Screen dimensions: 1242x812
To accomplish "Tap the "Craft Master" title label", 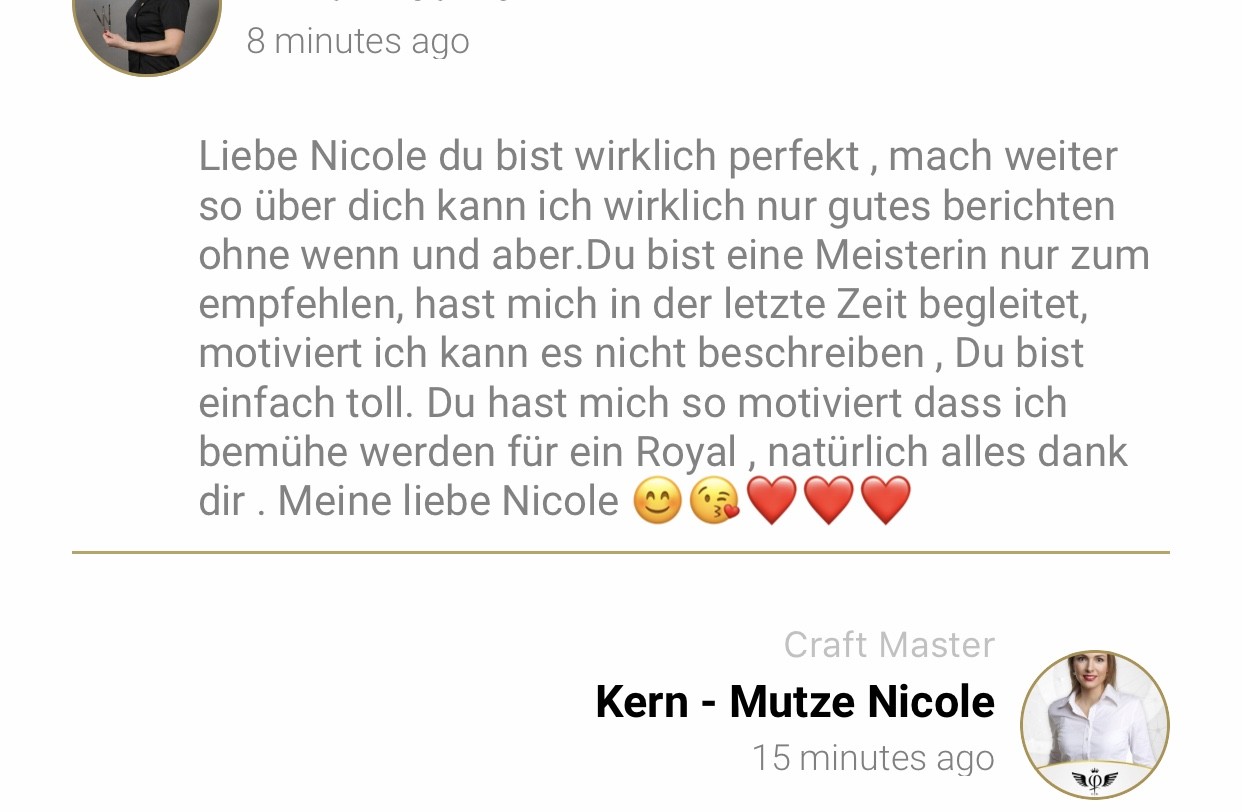I will coord(889,645).
